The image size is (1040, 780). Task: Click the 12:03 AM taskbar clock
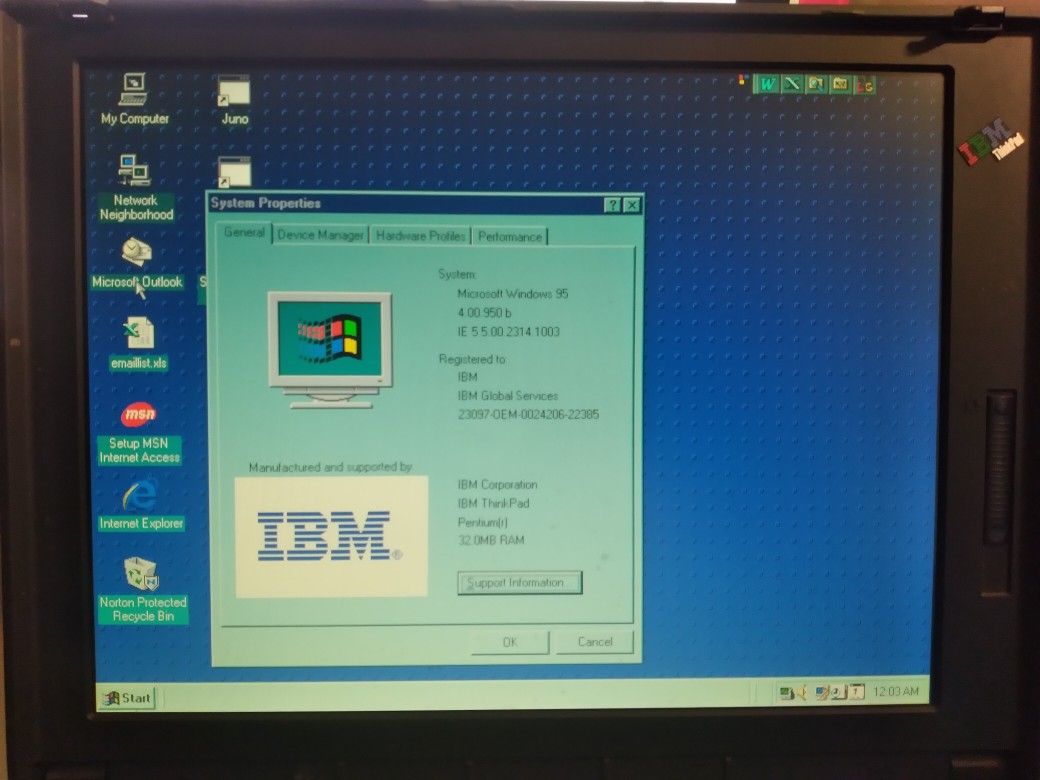895,692
